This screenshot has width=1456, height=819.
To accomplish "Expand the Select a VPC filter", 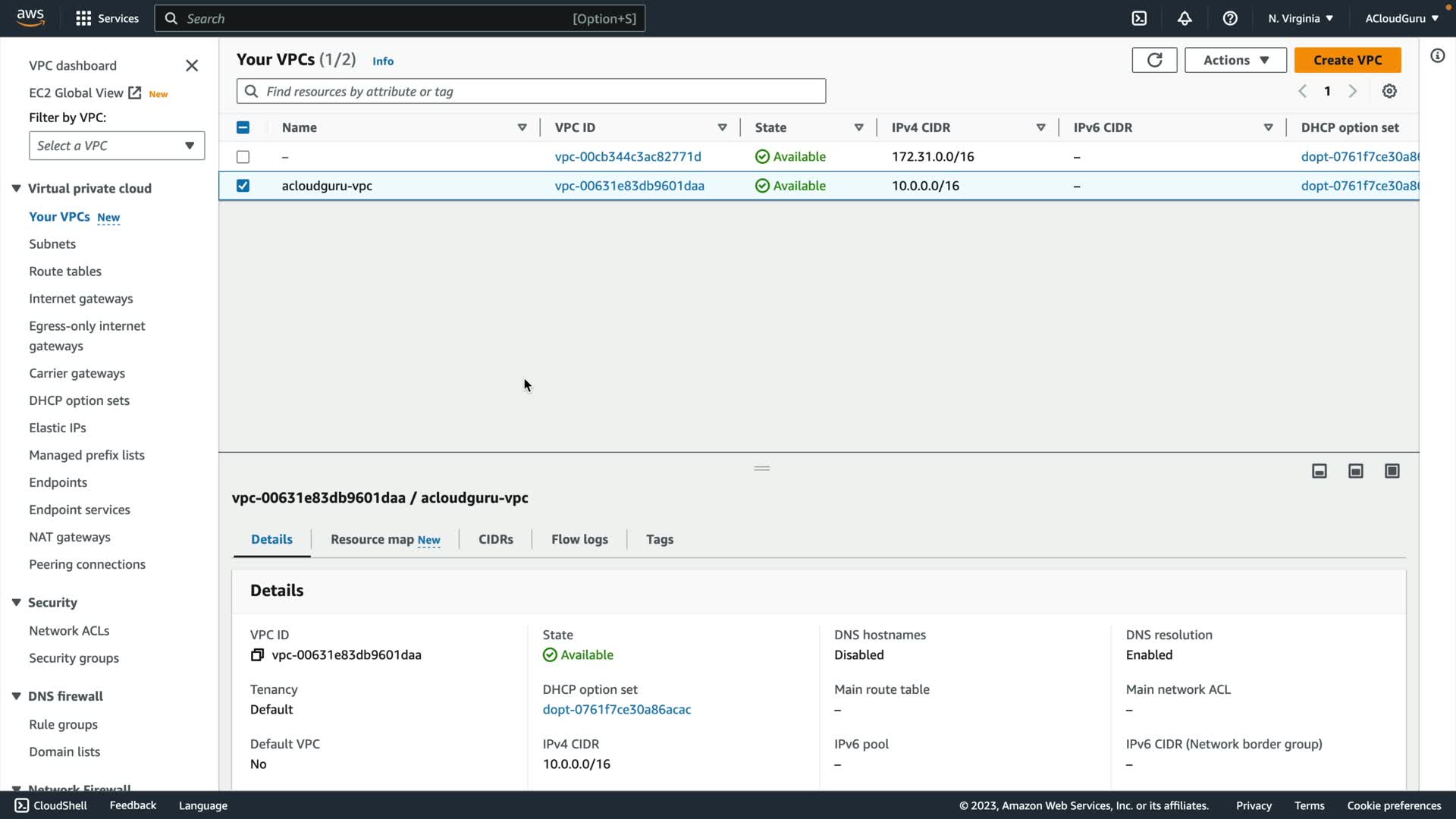I will click(117, 146).
